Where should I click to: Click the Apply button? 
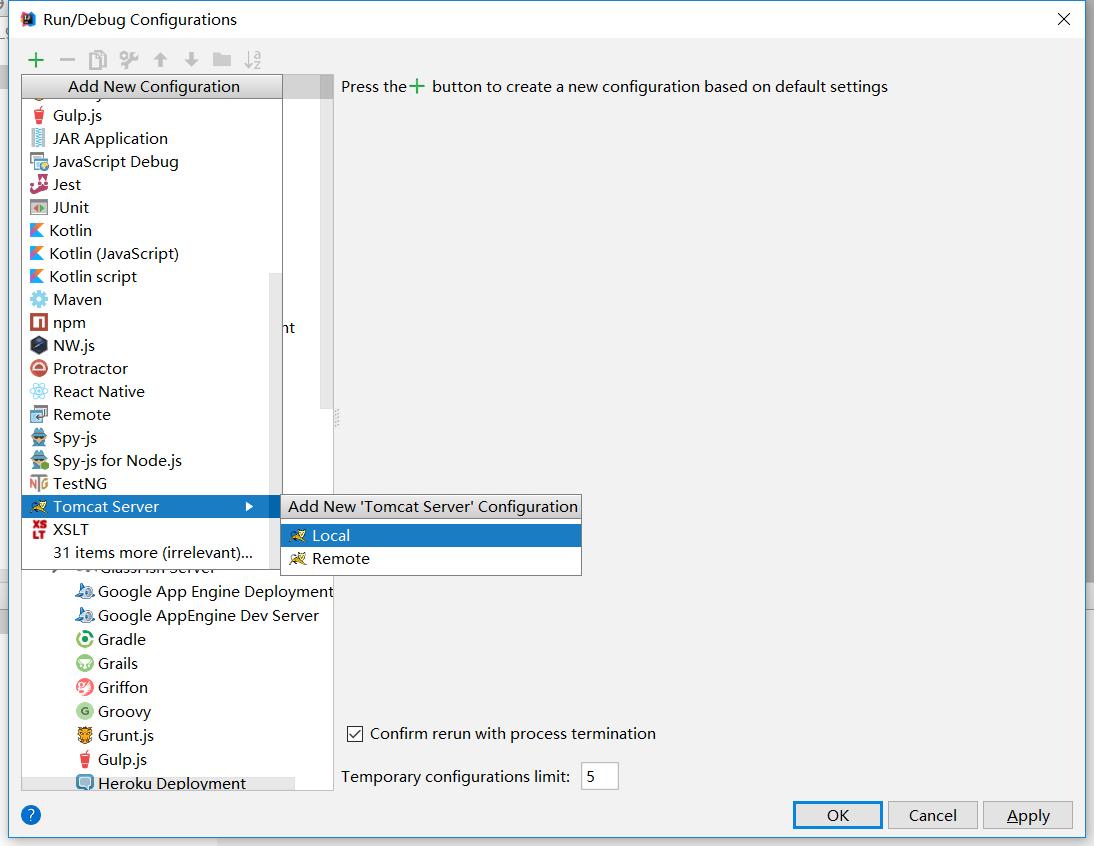pos(1028,815)
